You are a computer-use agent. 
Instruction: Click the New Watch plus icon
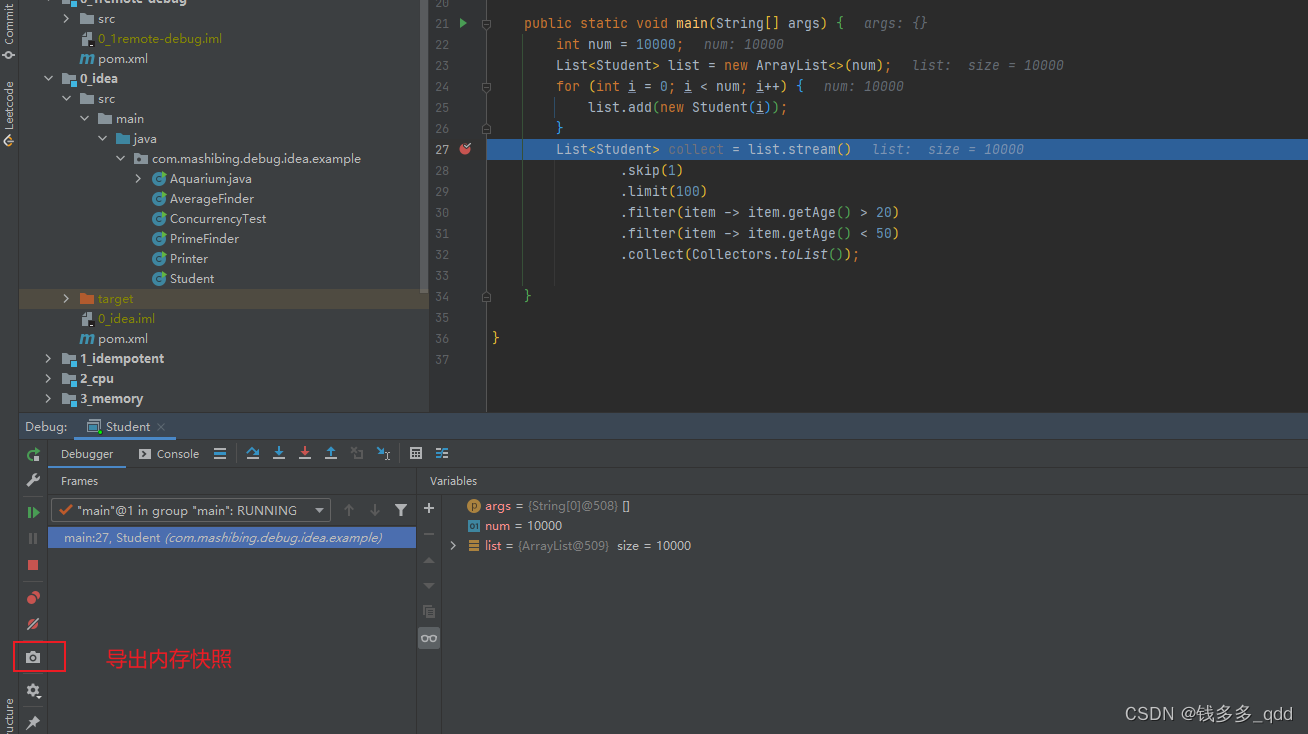click(429, 508)
